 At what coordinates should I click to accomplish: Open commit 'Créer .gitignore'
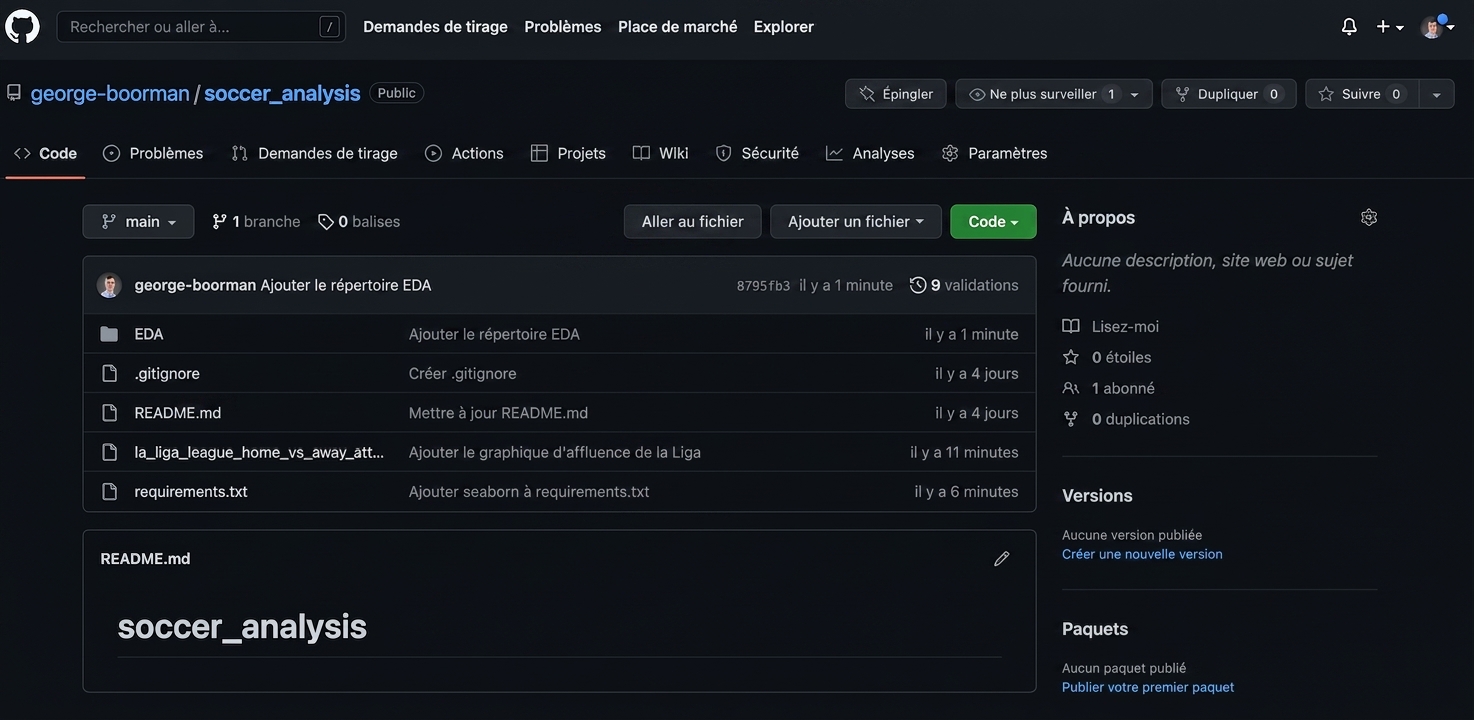tap(463, 373)
